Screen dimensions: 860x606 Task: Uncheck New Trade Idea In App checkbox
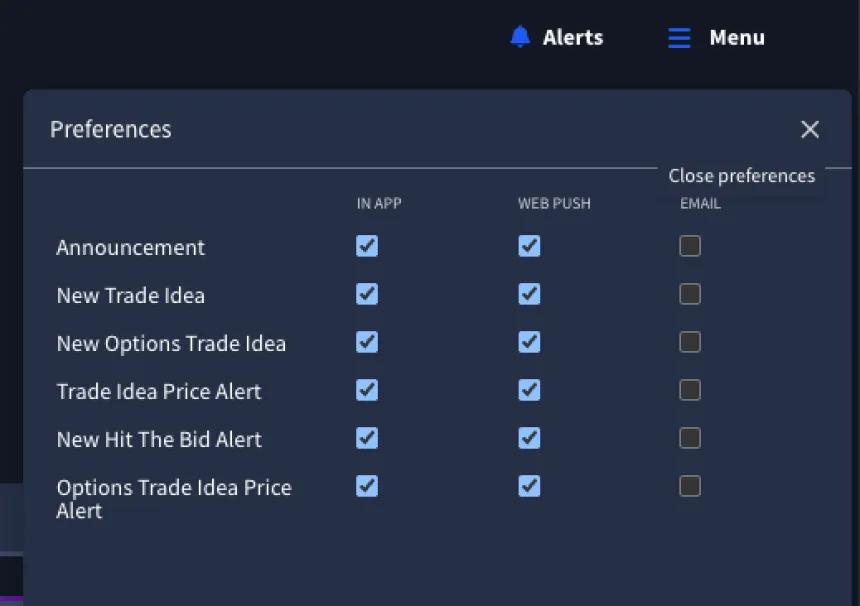pyautogui.click(x=367, y=294)
